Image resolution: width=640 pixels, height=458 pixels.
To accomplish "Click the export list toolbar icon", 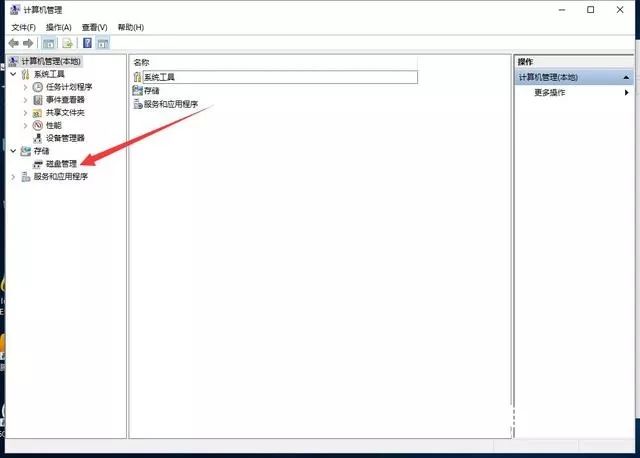I will (x=67, y=43).
